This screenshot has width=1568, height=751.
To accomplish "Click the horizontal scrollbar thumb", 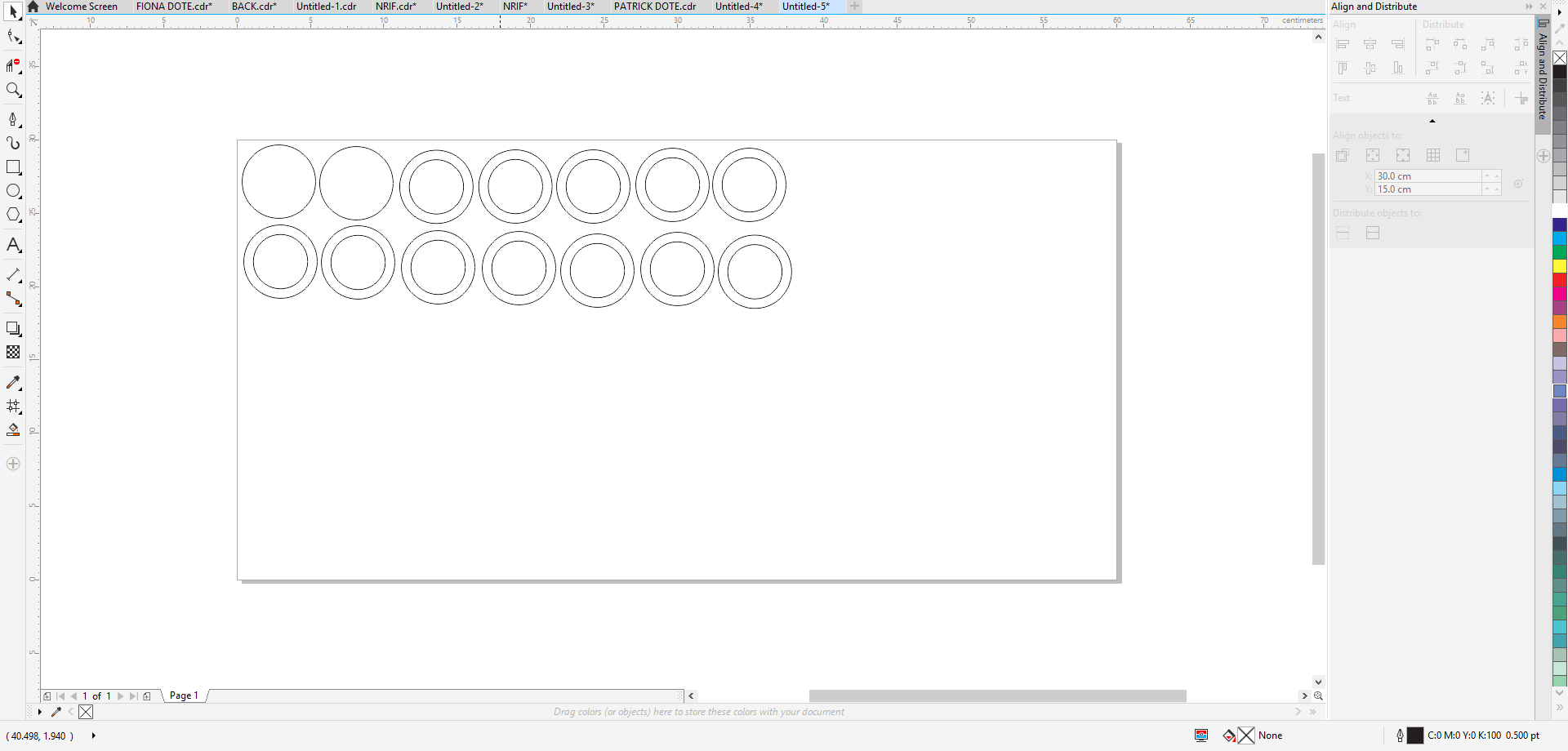I will click(997, 696).
